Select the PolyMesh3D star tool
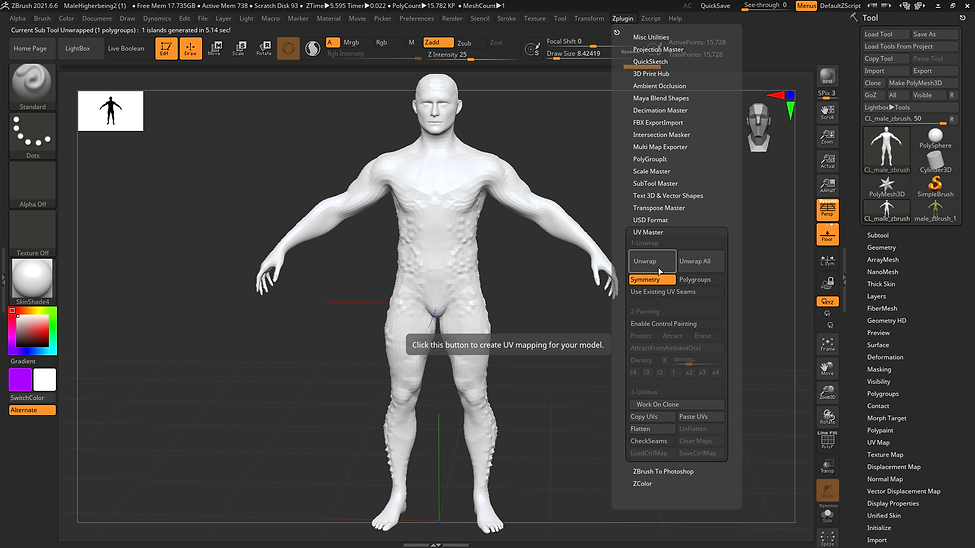Image resolution: width=975 pixels, height=548 pixels. (887, 187)
